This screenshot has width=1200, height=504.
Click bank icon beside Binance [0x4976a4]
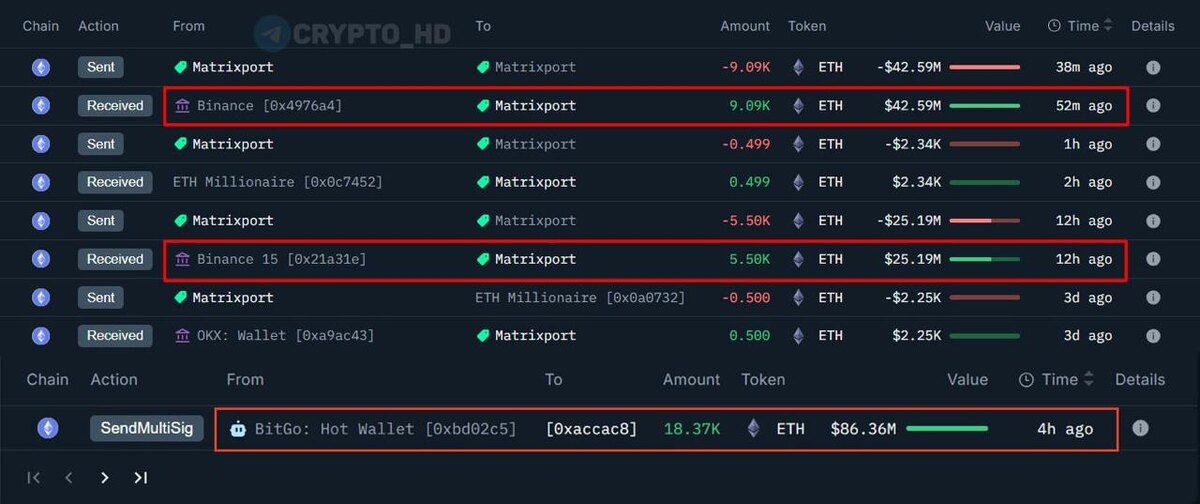182,105
